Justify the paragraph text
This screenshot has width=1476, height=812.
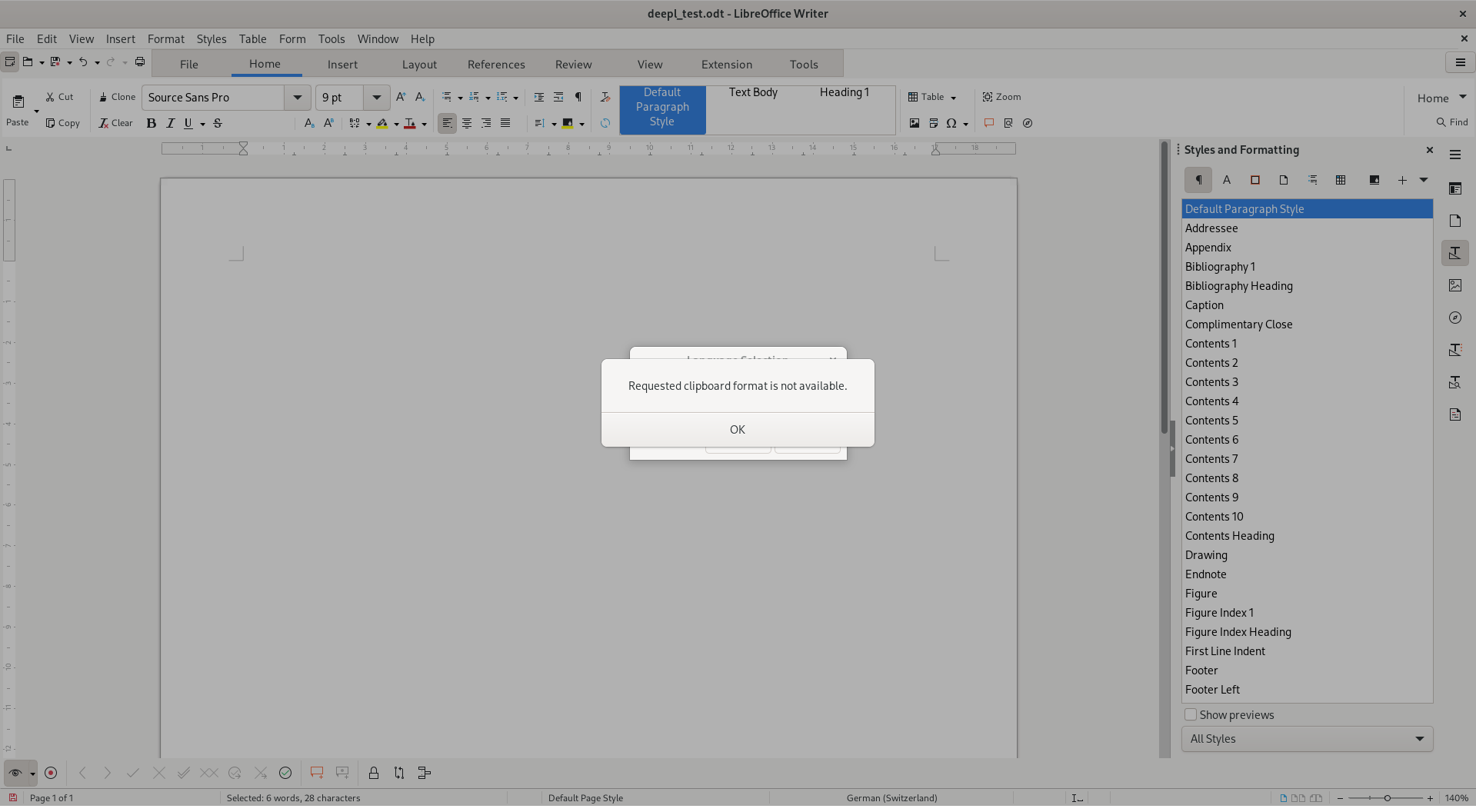[505, 123]
